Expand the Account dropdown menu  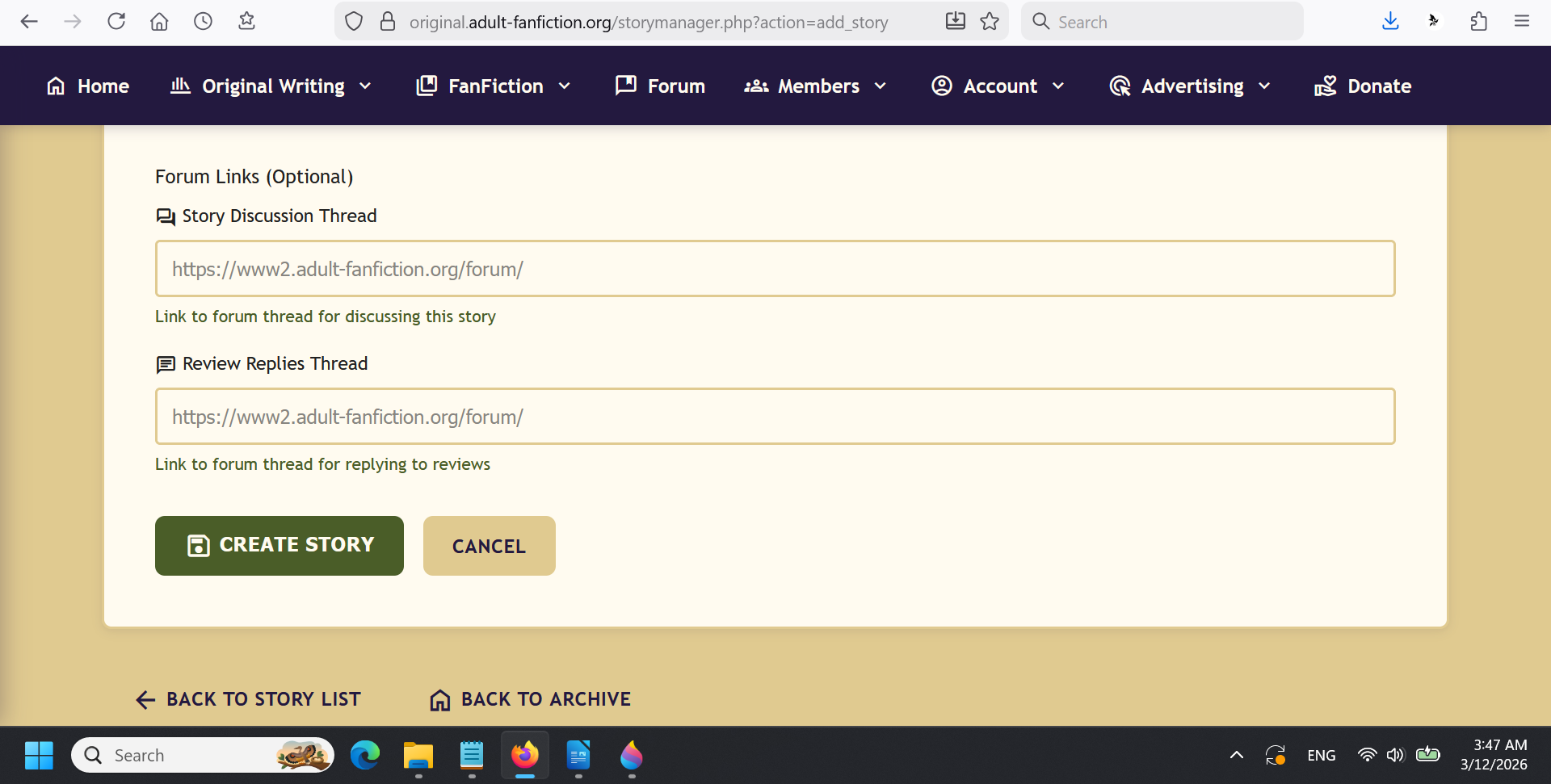tap(998, 86)
